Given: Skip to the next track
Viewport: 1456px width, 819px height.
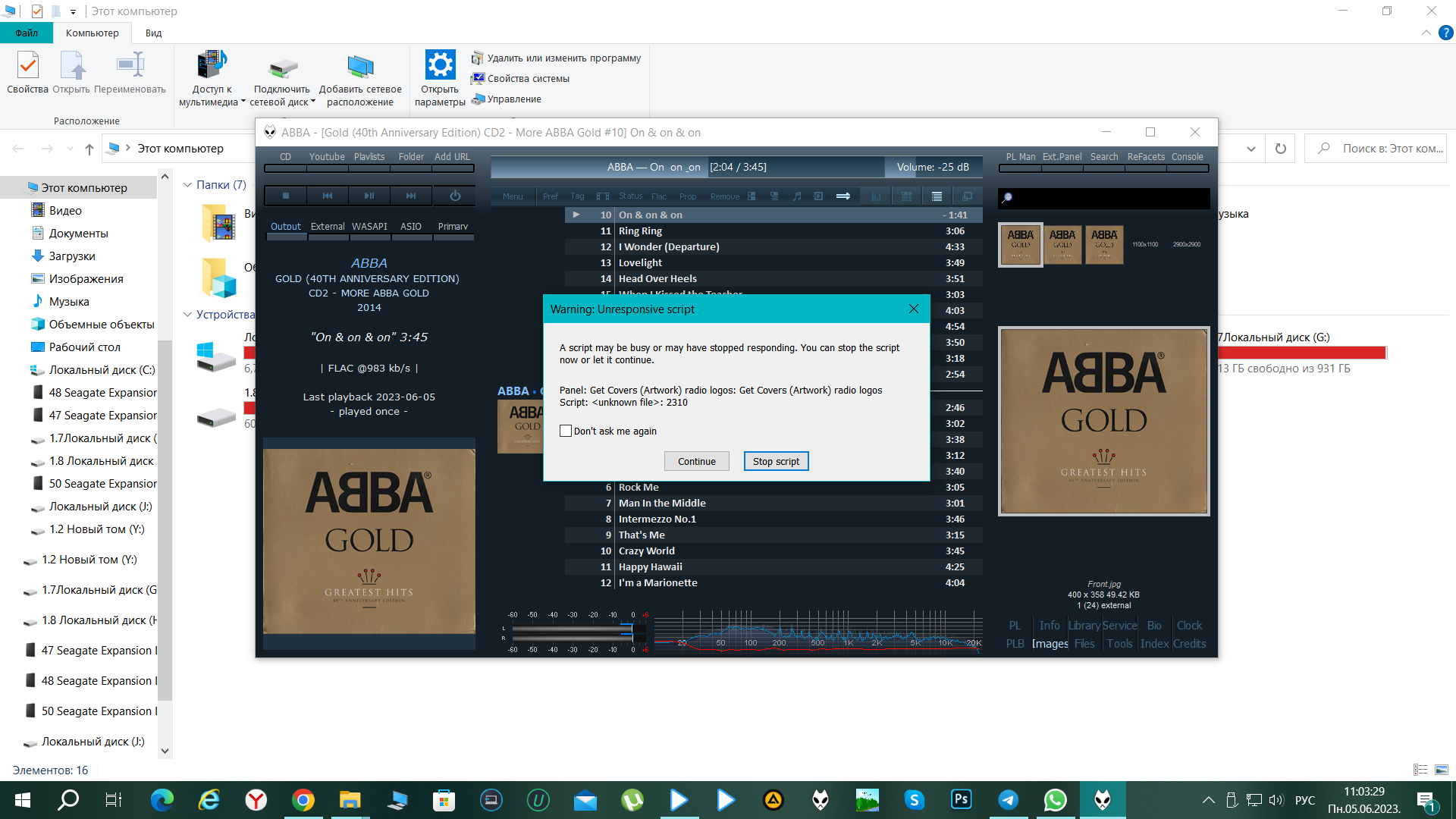Looking at the screenshot, I should tap(411, 196).
